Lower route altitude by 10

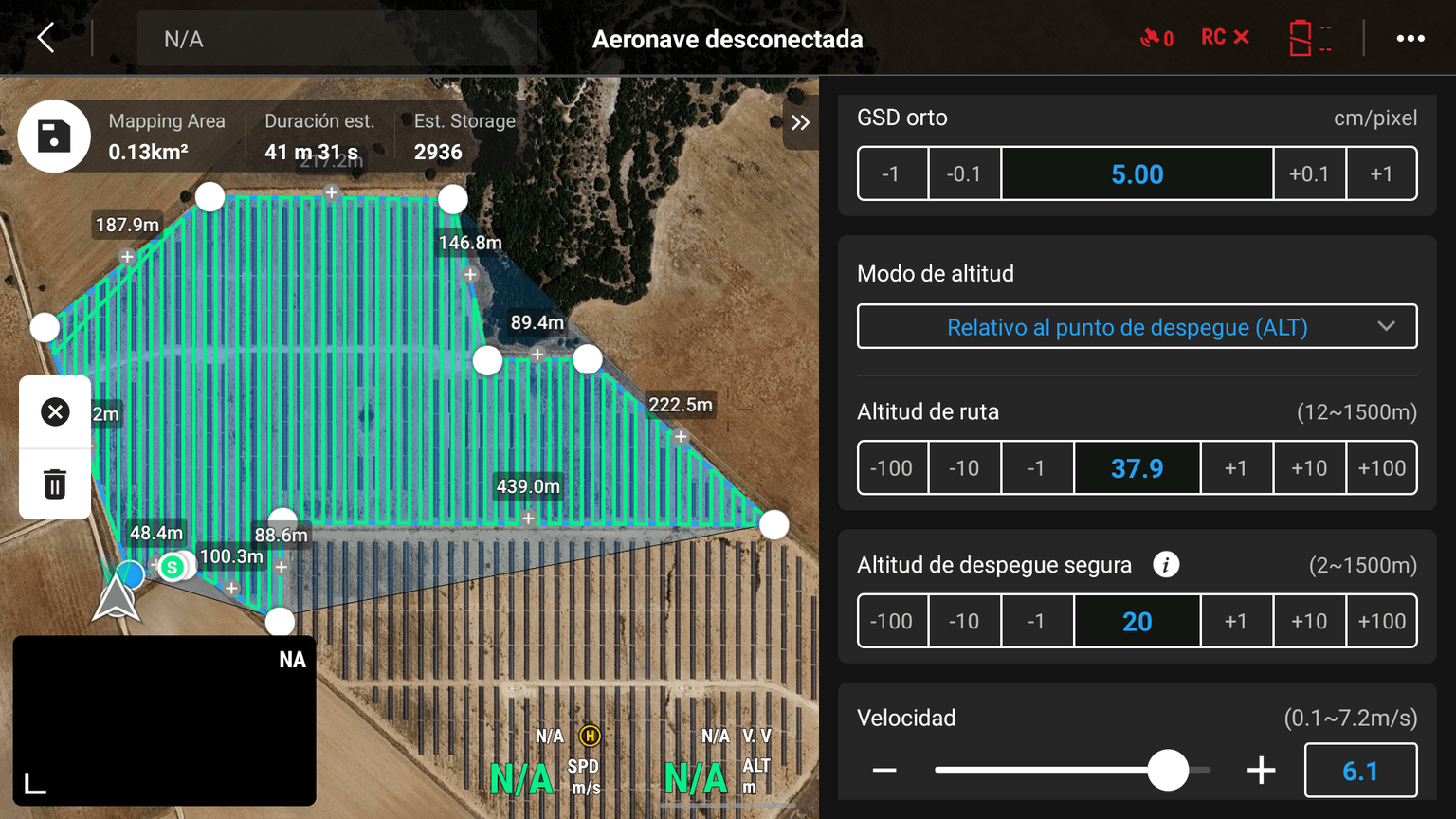pos(964,467)
